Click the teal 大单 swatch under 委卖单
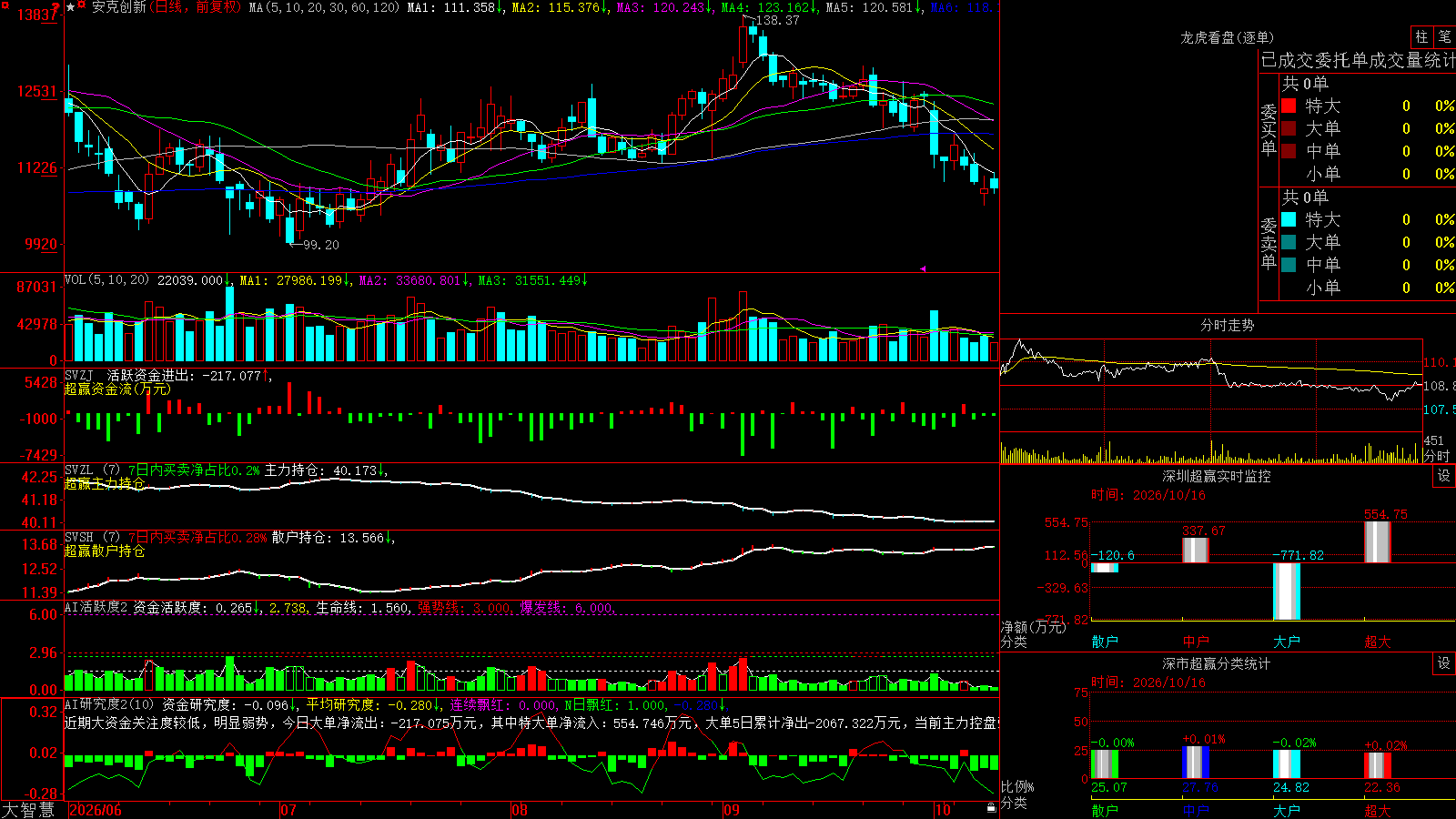This screenshot has width=1456, height=819. point(1289,242)
